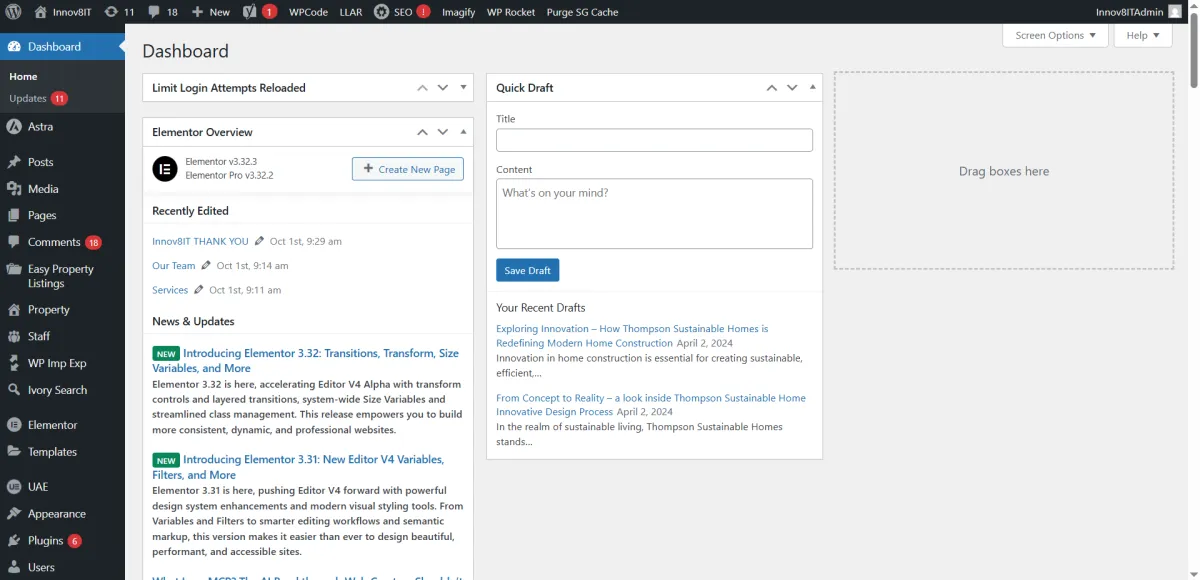Toggle the Limit Login Attempts Reloaded panel
1200x580 pixels.
click(463, 88)
